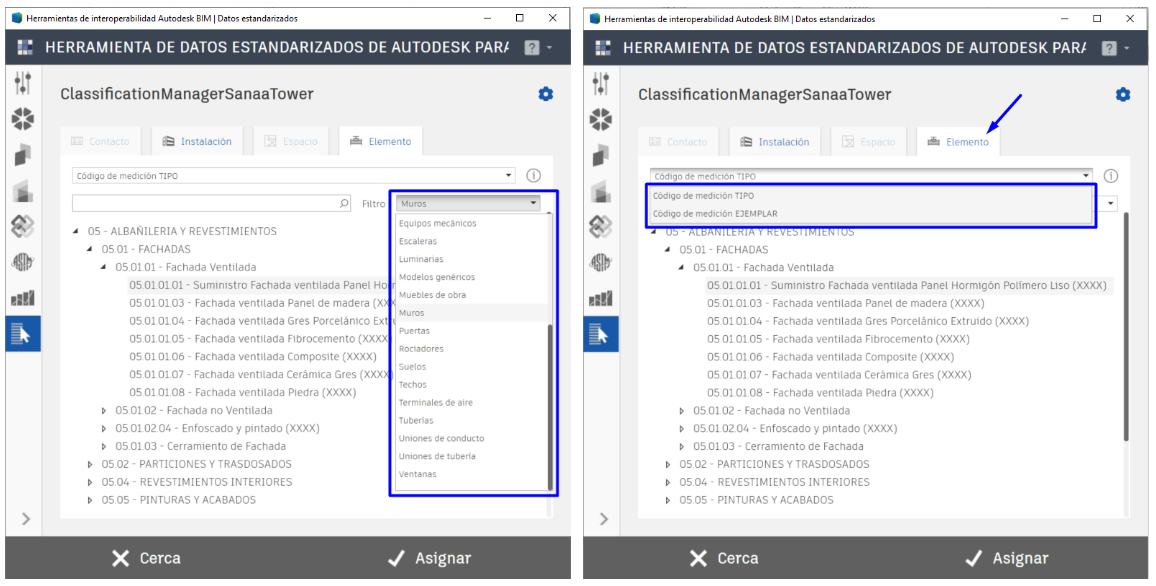Select the highlighted cursor data tool in right window sidebar
This screenshot has height=586, width=1156.
pos(601,334)
